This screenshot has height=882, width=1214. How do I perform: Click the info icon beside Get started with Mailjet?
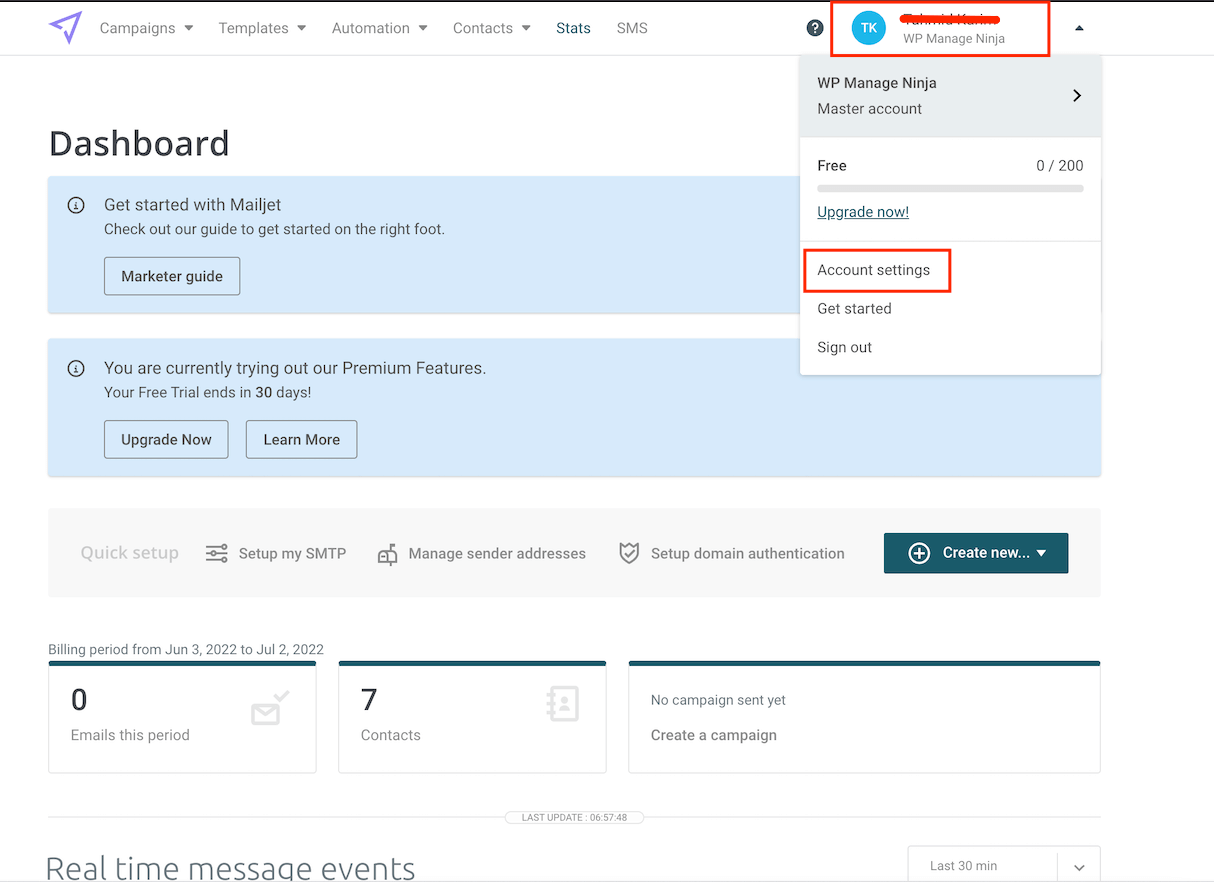[x=76, y=205]
